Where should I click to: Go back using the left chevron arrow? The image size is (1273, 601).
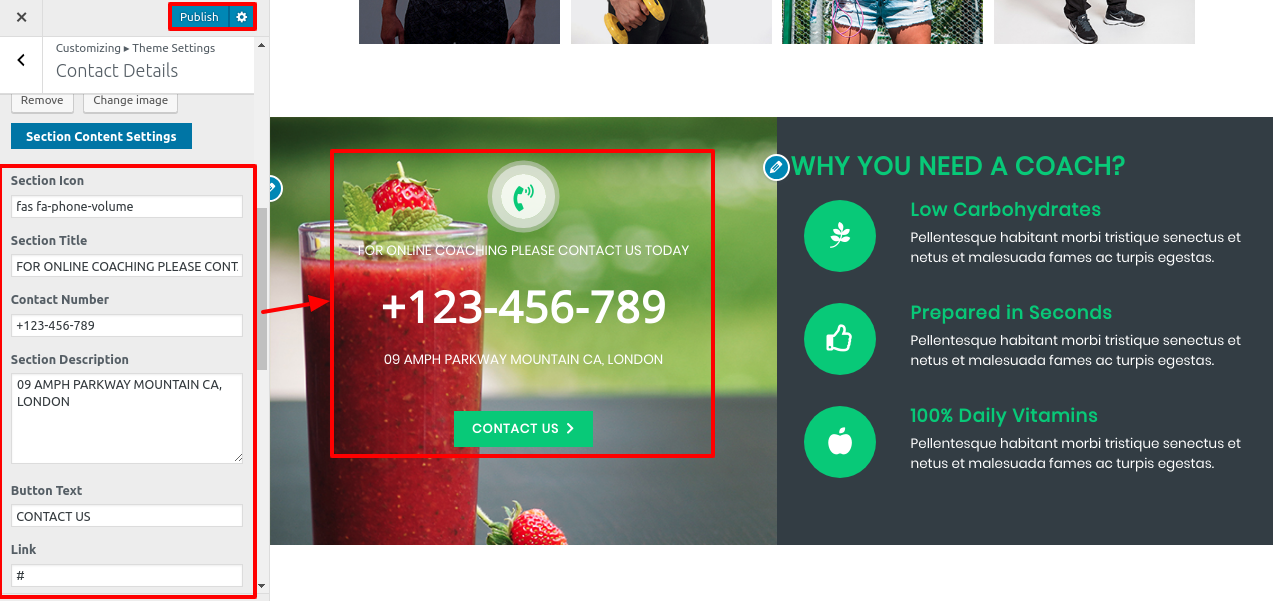21,61
